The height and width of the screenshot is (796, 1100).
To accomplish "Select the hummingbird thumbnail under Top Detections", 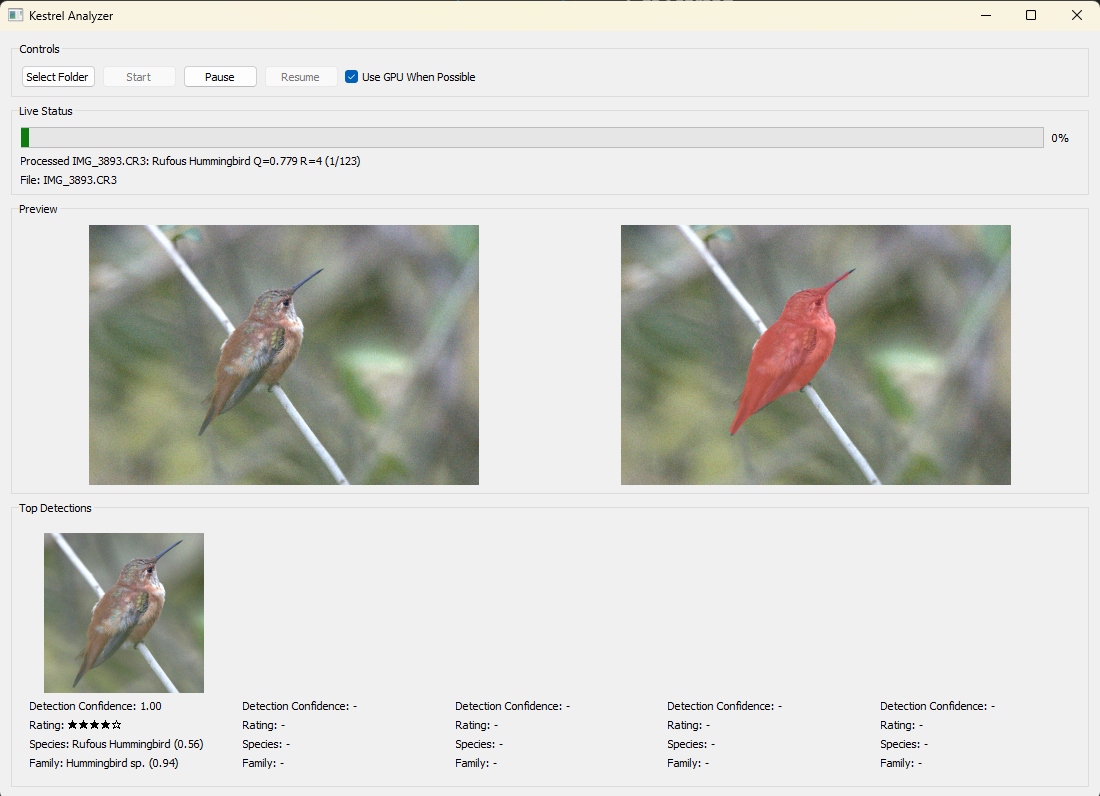I will 123,612.
